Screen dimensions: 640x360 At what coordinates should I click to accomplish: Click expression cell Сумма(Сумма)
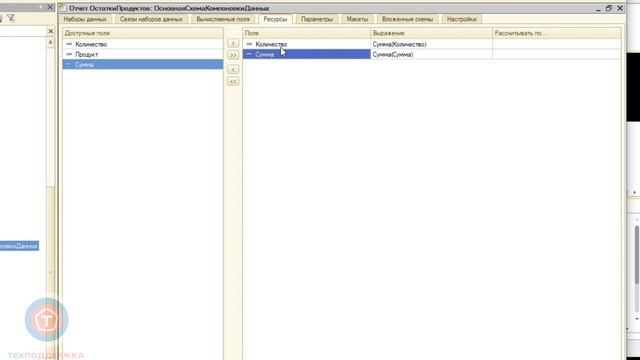(431, 54)
